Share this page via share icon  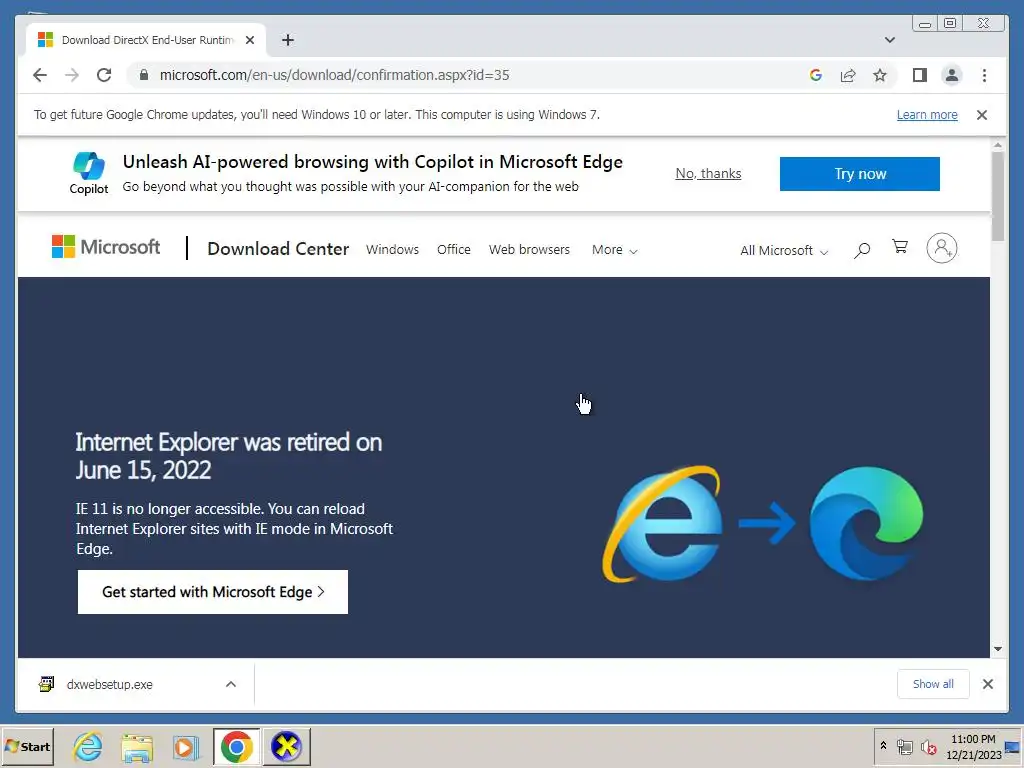[x=848, y=75]
